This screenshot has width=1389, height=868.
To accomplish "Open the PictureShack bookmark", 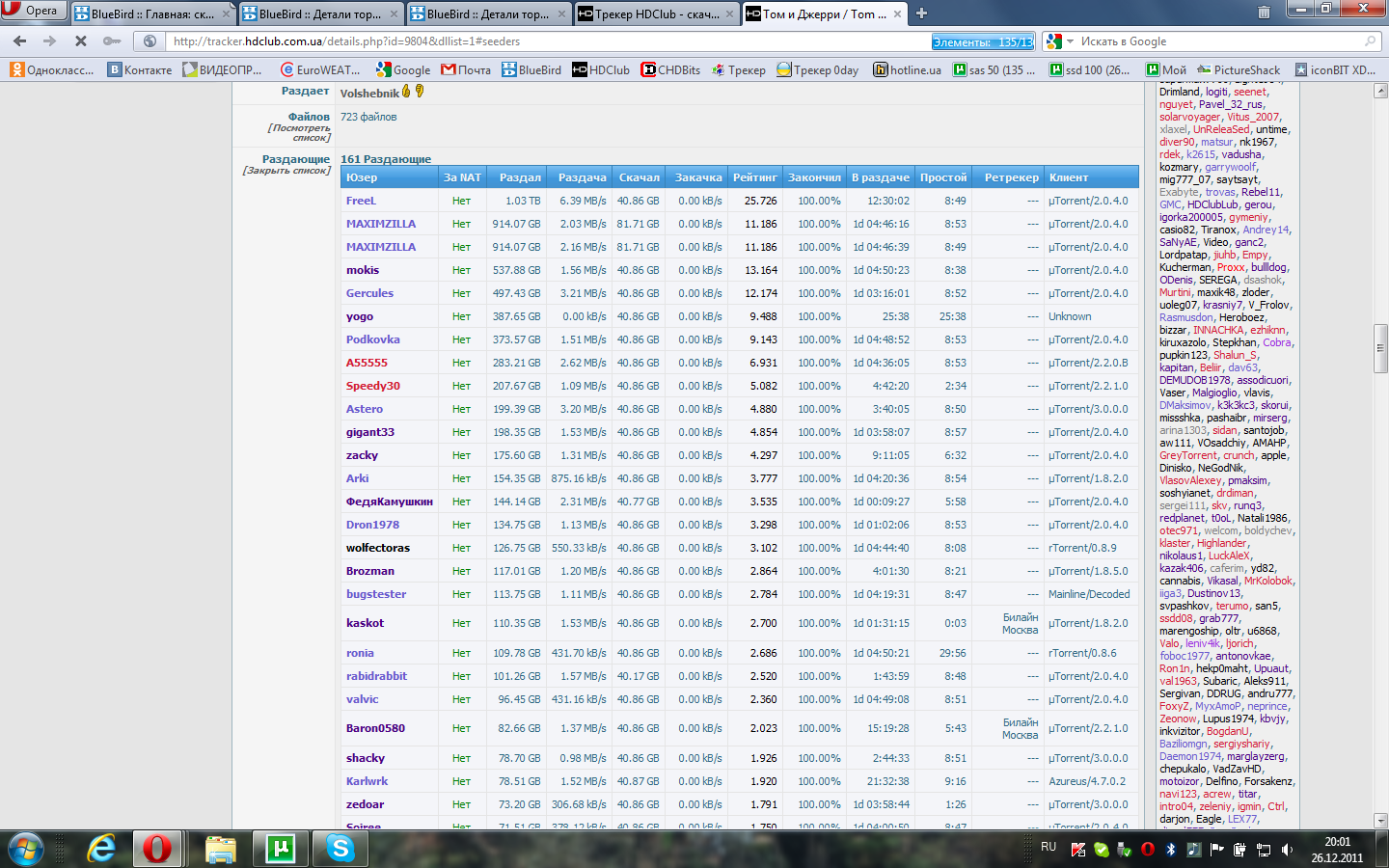I will click(x=1239, y=69).
